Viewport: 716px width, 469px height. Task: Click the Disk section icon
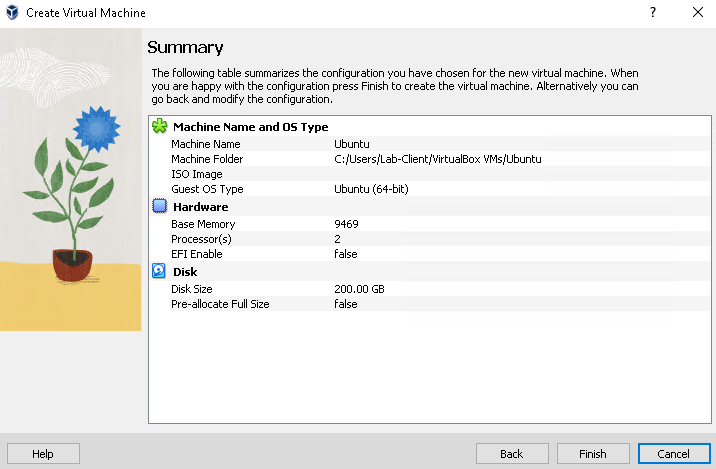[159, 271]
